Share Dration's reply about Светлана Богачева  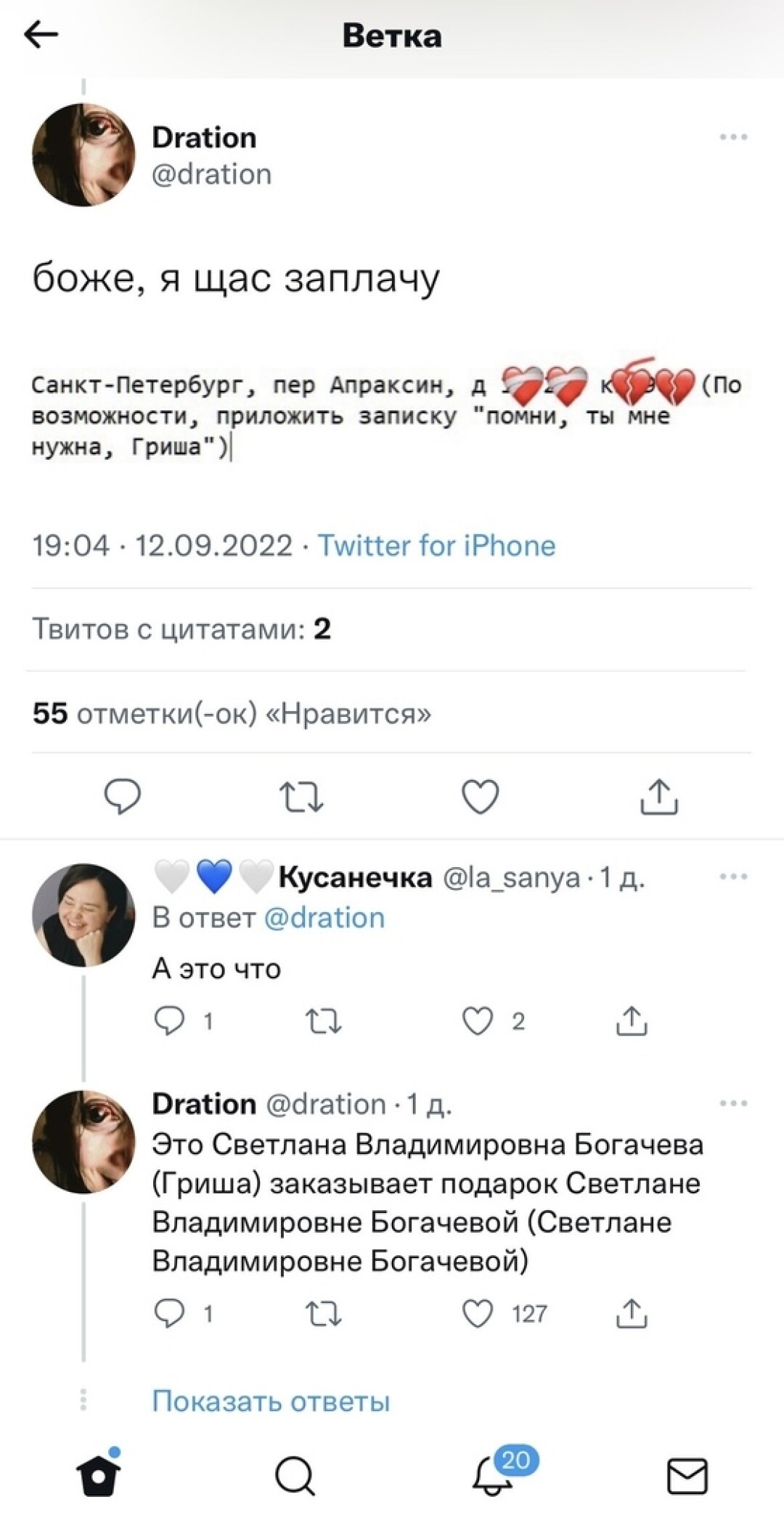tap(632, 1313)
